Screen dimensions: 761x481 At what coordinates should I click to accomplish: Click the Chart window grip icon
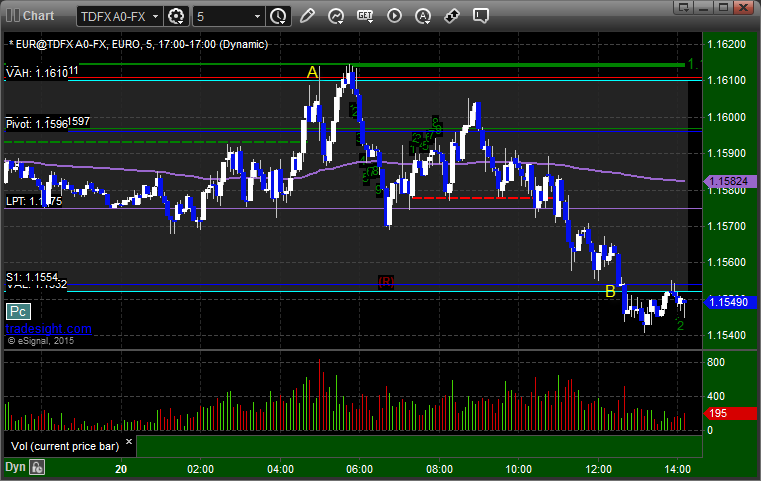13,16
